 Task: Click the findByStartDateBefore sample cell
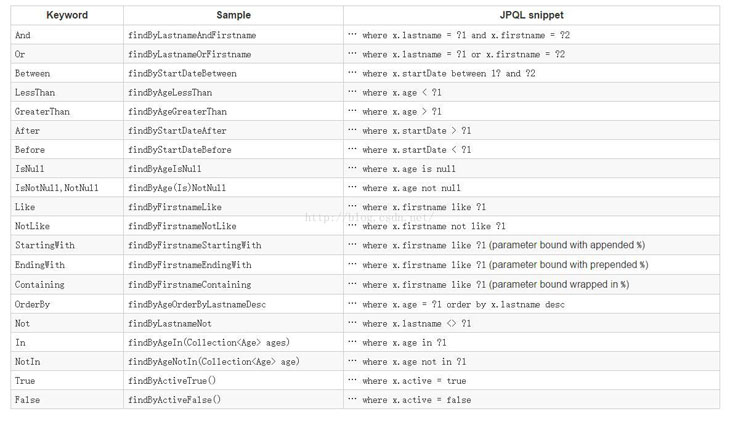tap(179, 150)
